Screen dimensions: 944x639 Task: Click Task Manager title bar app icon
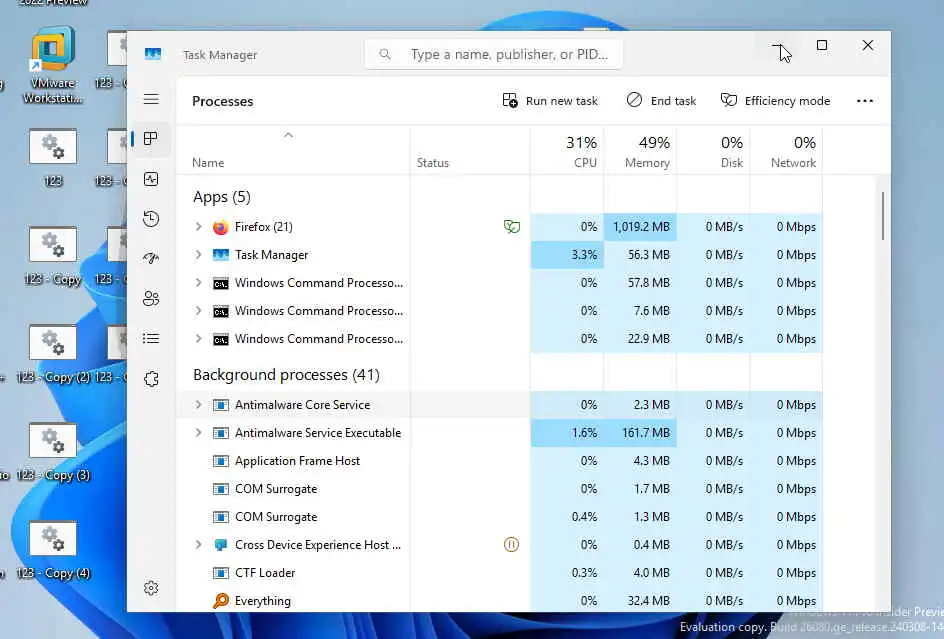[153, 54]
